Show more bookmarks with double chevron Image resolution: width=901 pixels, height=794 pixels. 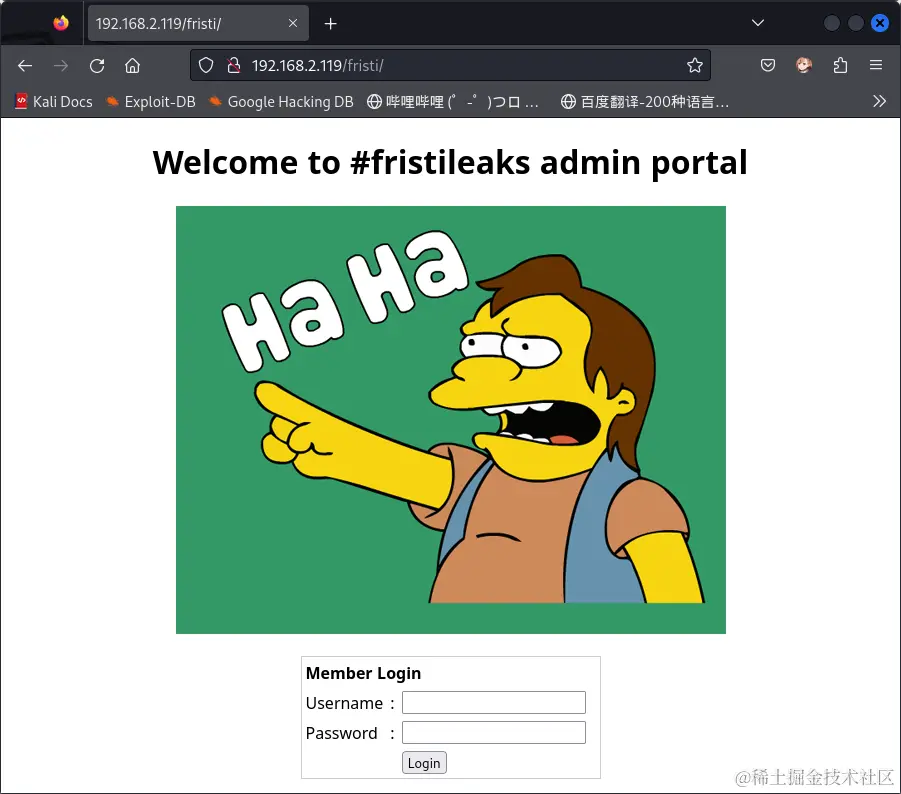tap(879, 102)
